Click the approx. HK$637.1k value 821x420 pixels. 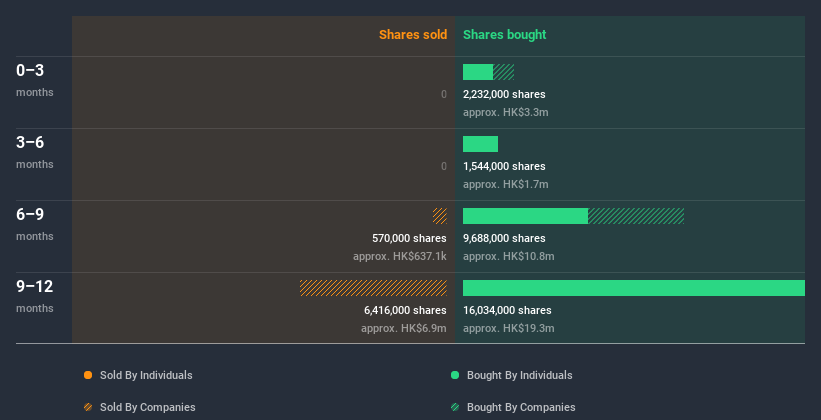pos(400,256)
